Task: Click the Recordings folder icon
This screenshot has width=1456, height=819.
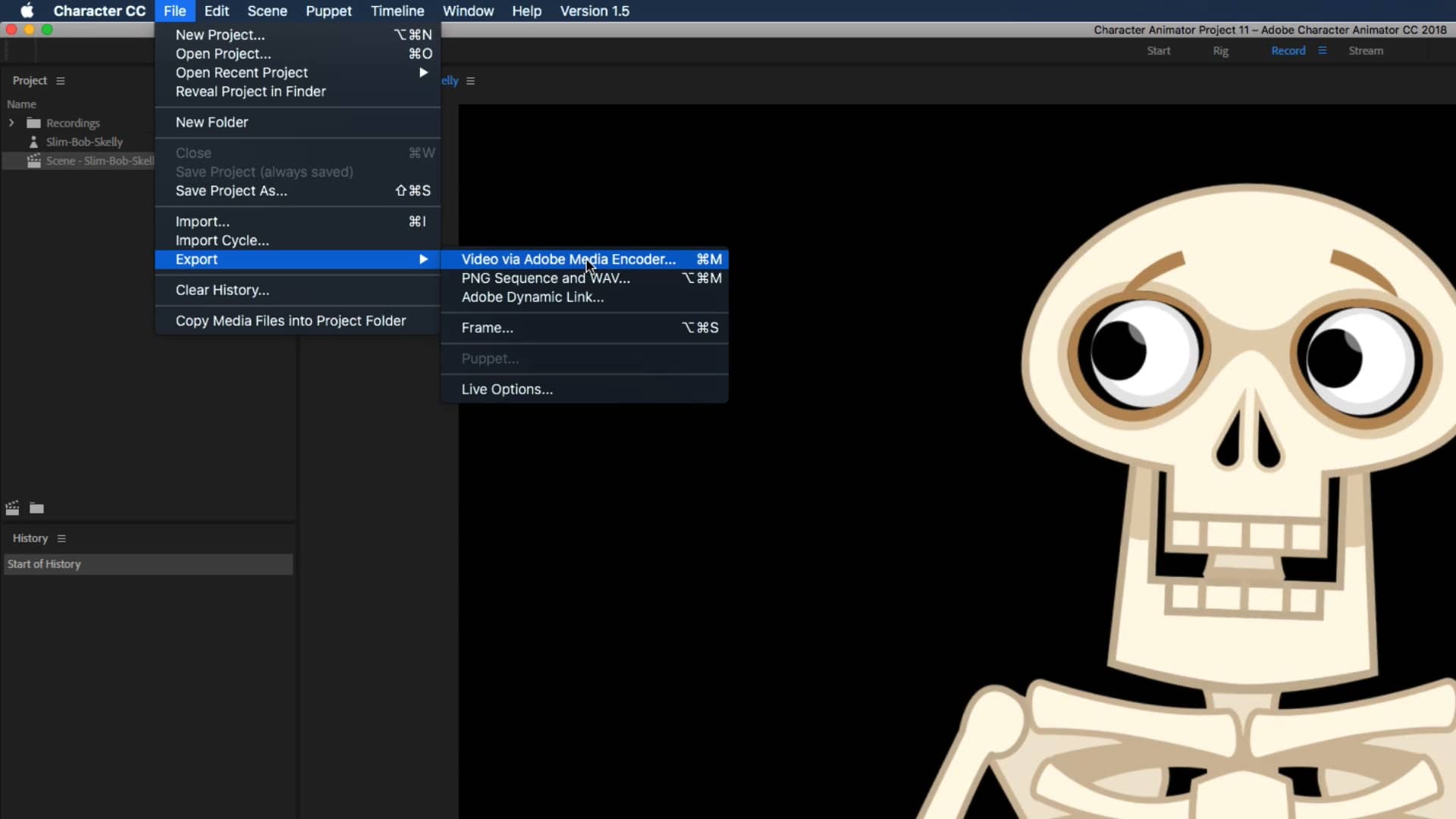Action: click(33, 123)
